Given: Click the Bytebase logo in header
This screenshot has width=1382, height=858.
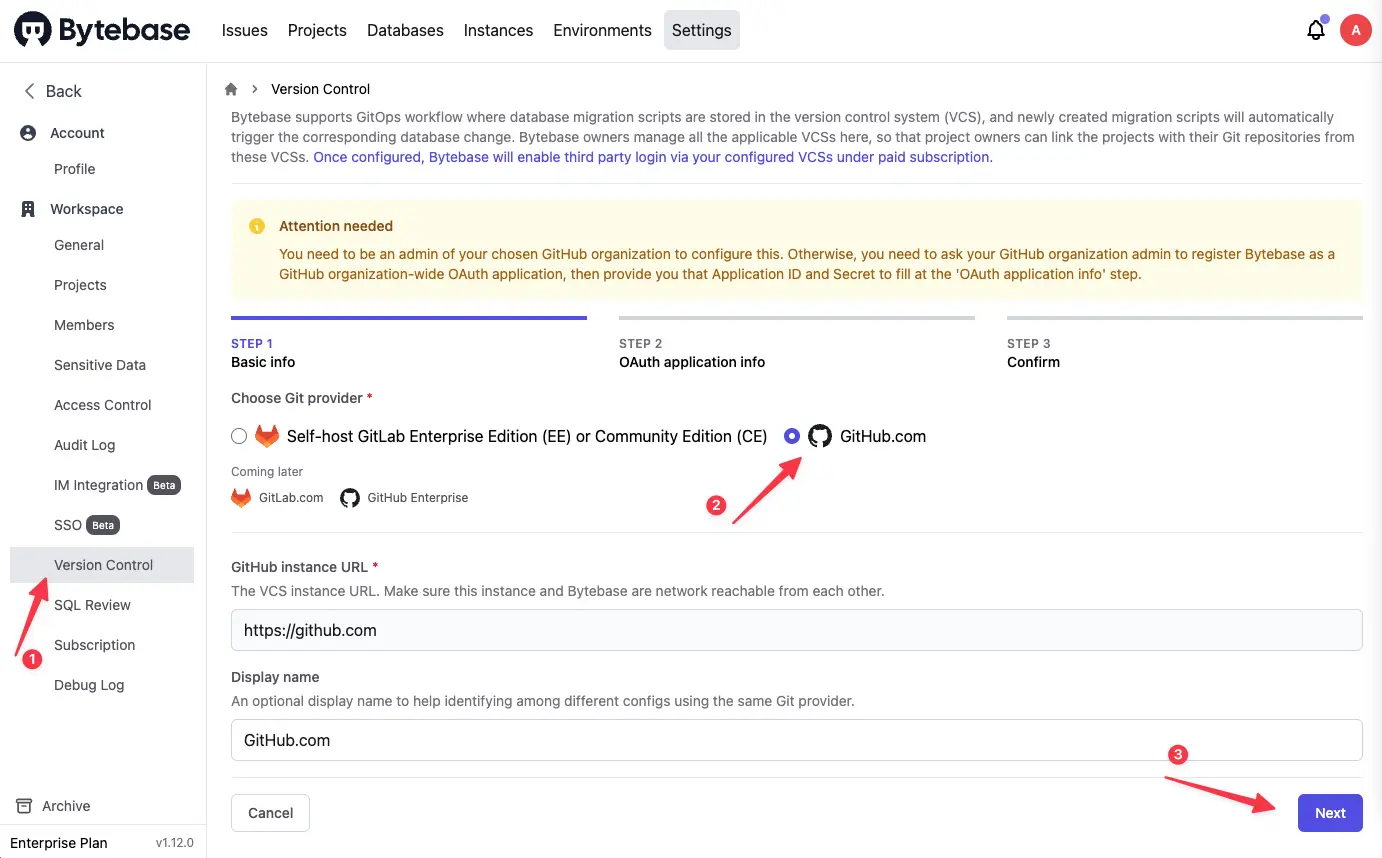Looking at the screenshot, I should [x=102, y=30].
